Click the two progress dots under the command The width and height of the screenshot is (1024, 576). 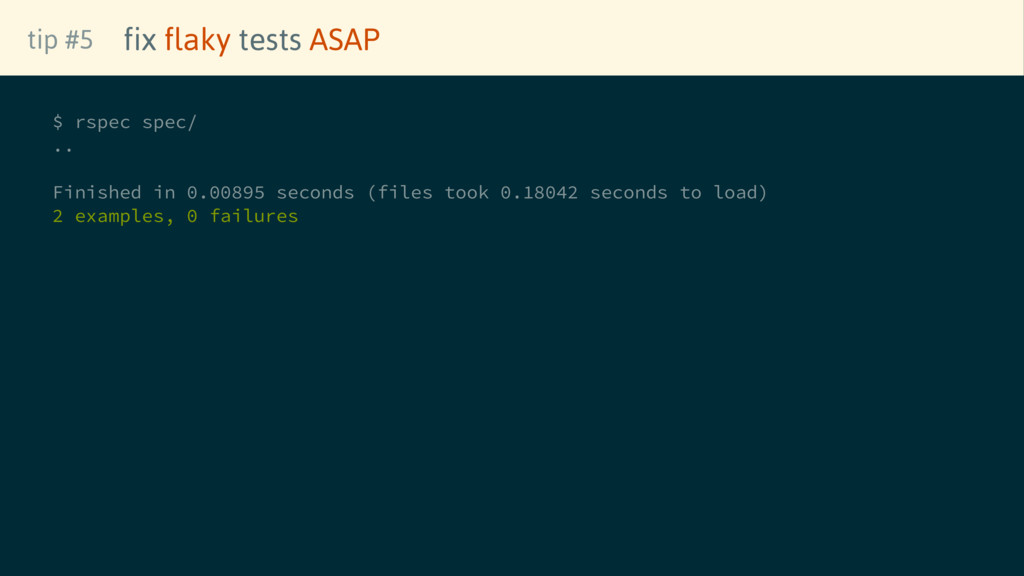click(x=63, y=150)
